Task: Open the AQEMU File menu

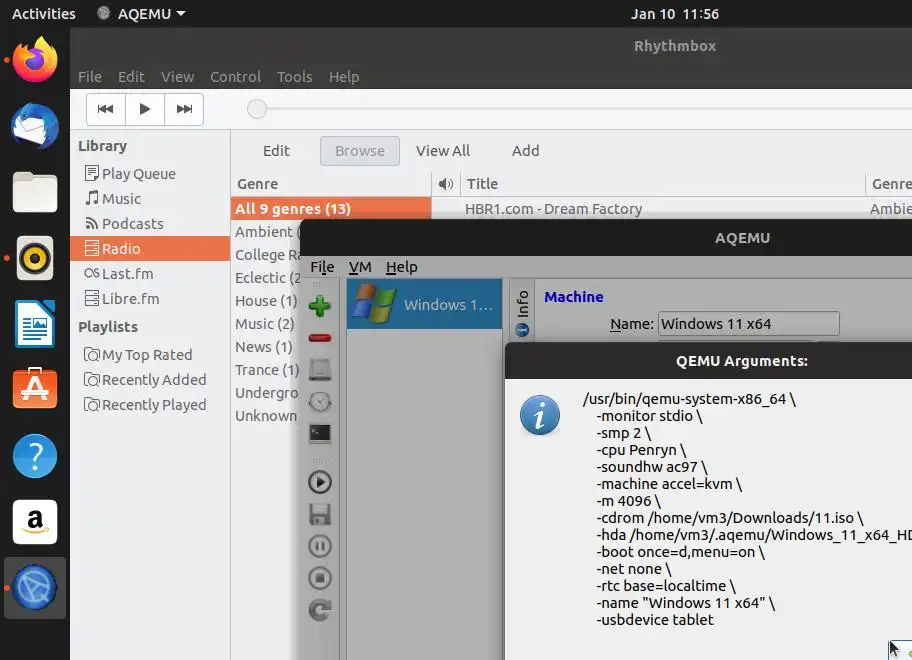Action: (322, 267)
